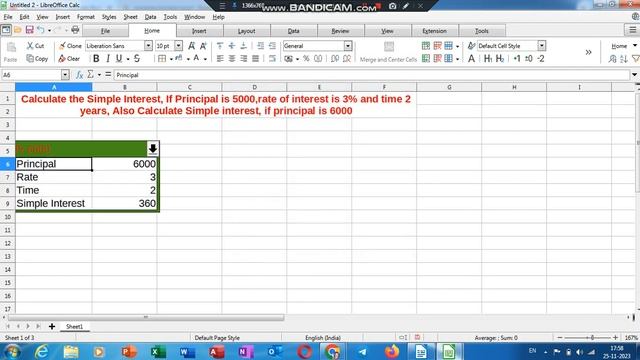The image size is (640, 360).
Task: Open the Sheet menu
Action: point(131,17)
